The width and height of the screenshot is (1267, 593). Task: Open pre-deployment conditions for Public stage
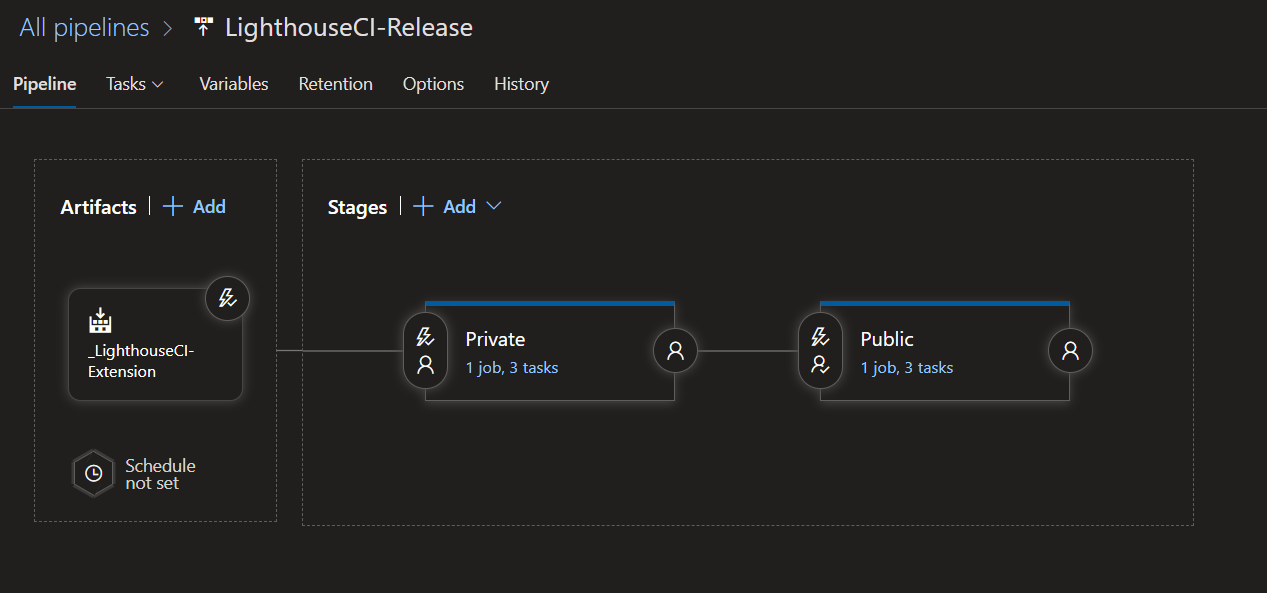pos(820,351)
